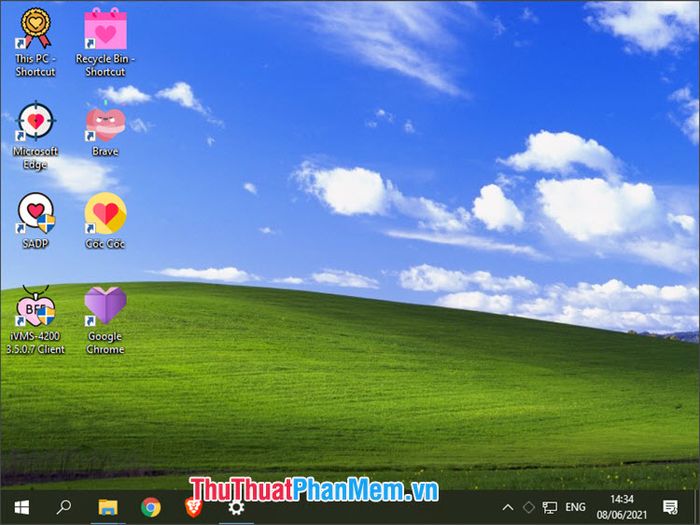This screenshot has width=700, height=525.
Task: Open the network status tray icon
Action: 550,507
